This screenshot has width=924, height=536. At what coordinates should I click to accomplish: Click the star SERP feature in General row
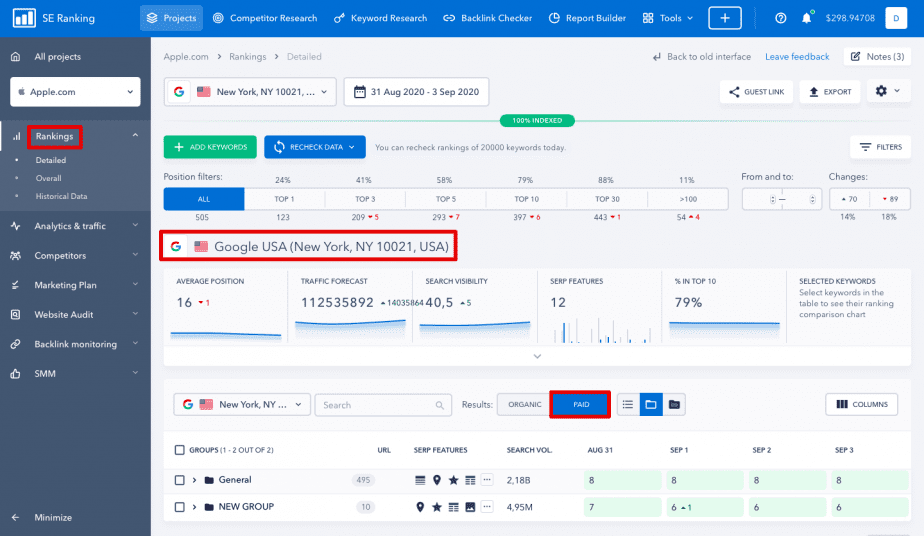coord(453,480)
